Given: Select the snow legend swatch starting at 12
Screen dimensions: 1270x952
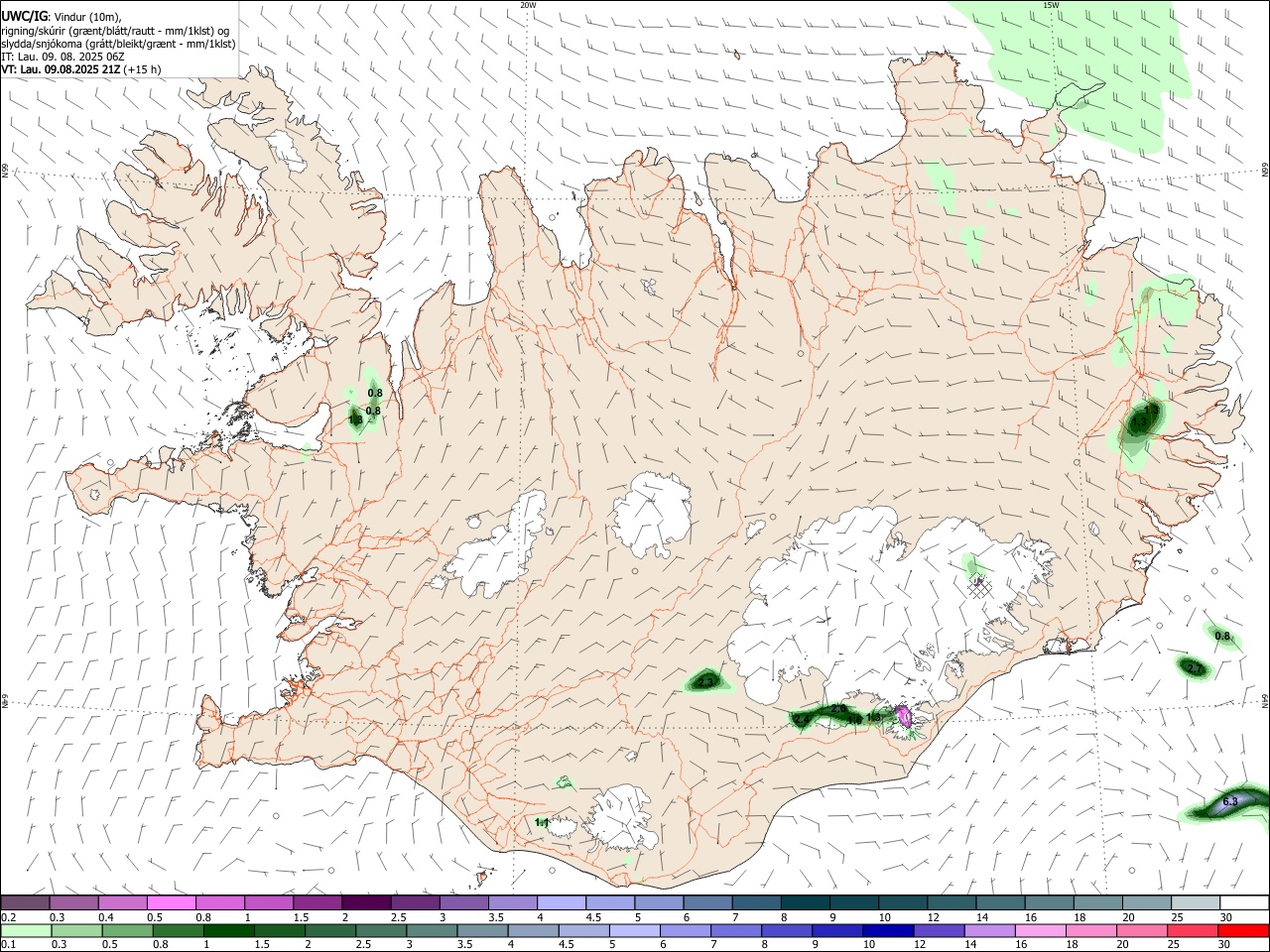Looking at the screenshot, I should tap(952, 902).
